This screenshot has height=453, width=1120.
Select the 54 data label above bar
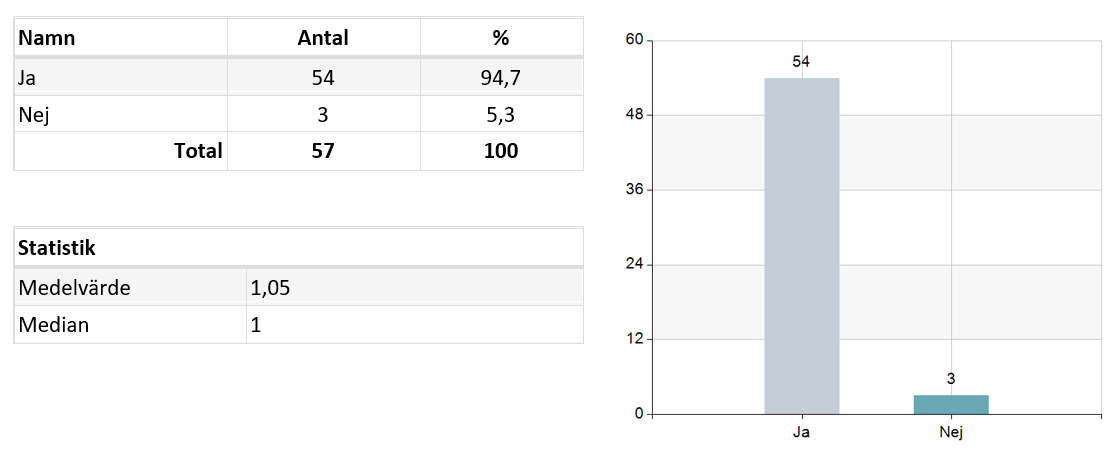coord(801,62)
